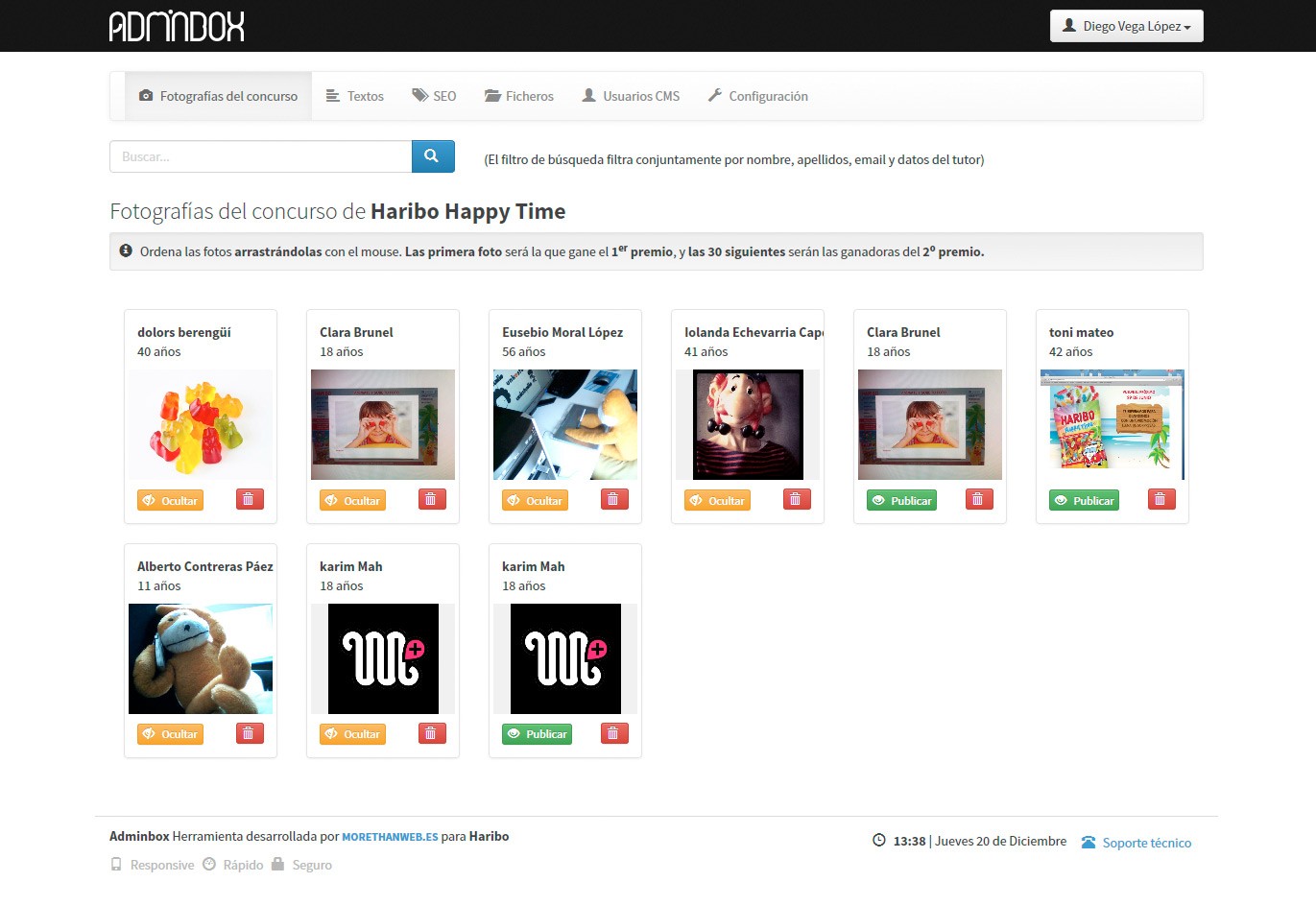Screen dimensions: 1316x906
Task: Click the 'Haribo Happy Time' heading text
Action: click(x=468, y=211)
